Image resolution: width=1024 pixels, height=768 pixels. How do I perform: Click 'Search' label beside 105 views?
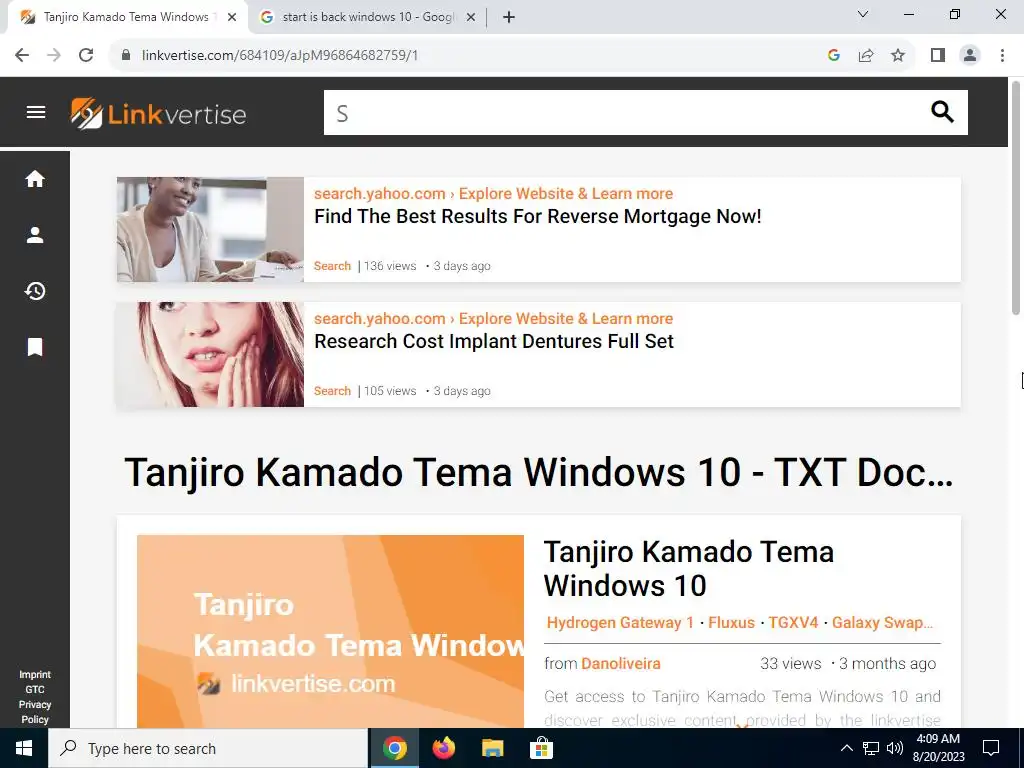pyautogui.click(x=332, y=391)
